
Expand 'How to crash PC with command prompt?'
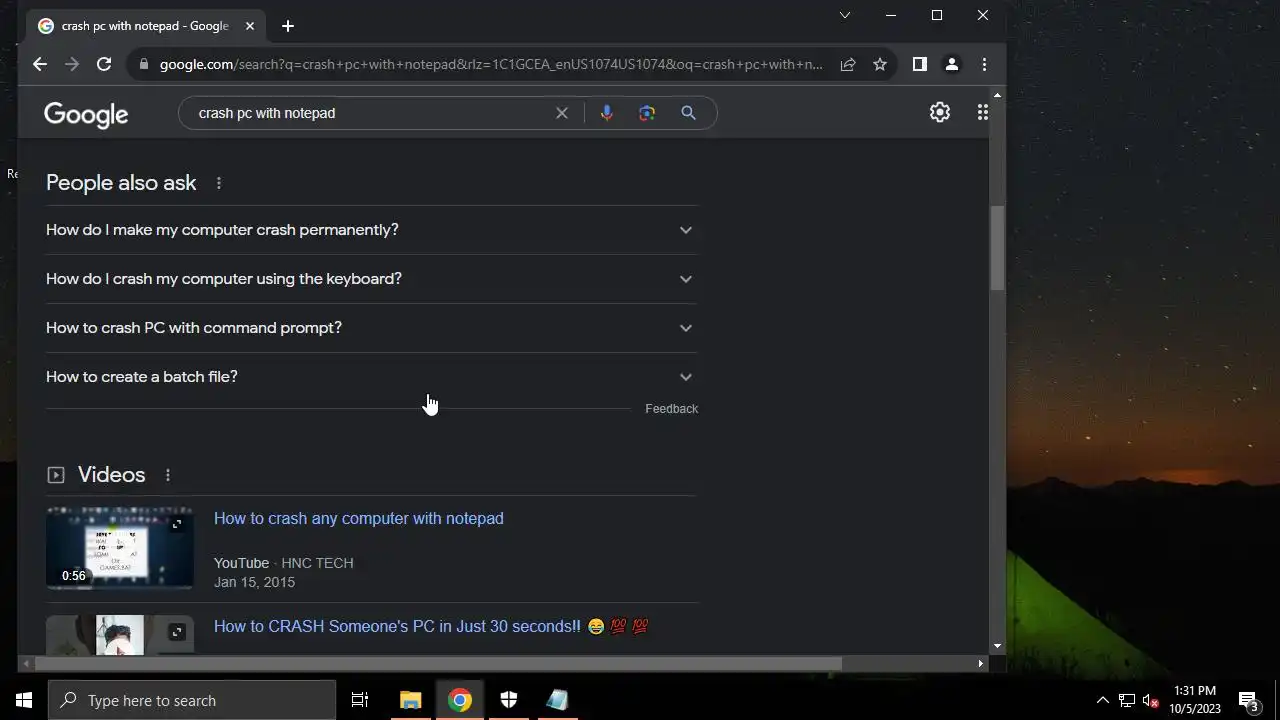click(372, 328)
